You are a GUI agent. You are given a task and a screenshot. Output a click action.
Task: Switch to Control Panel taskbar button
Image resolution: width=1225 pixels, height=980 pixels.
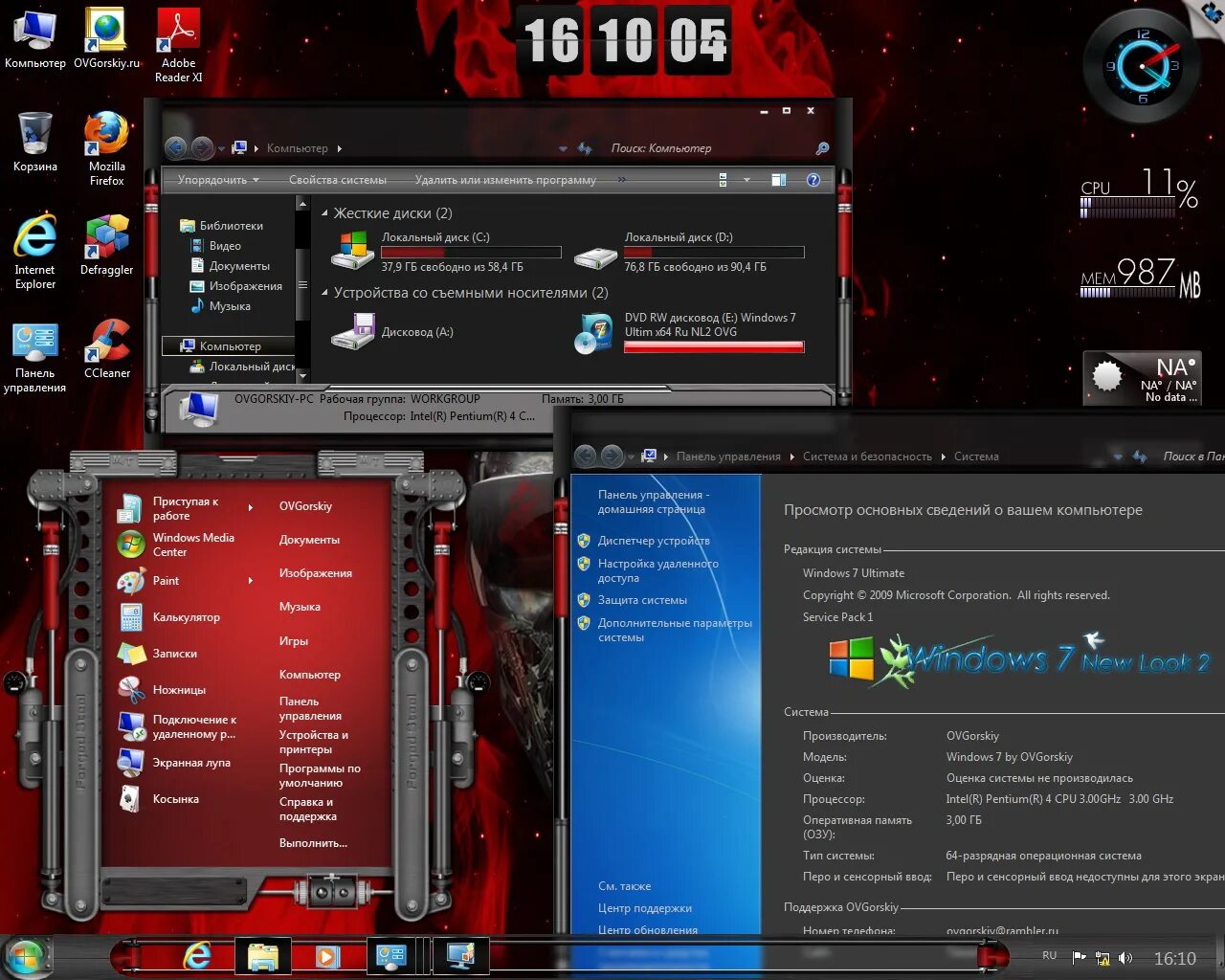click(392, 955)
